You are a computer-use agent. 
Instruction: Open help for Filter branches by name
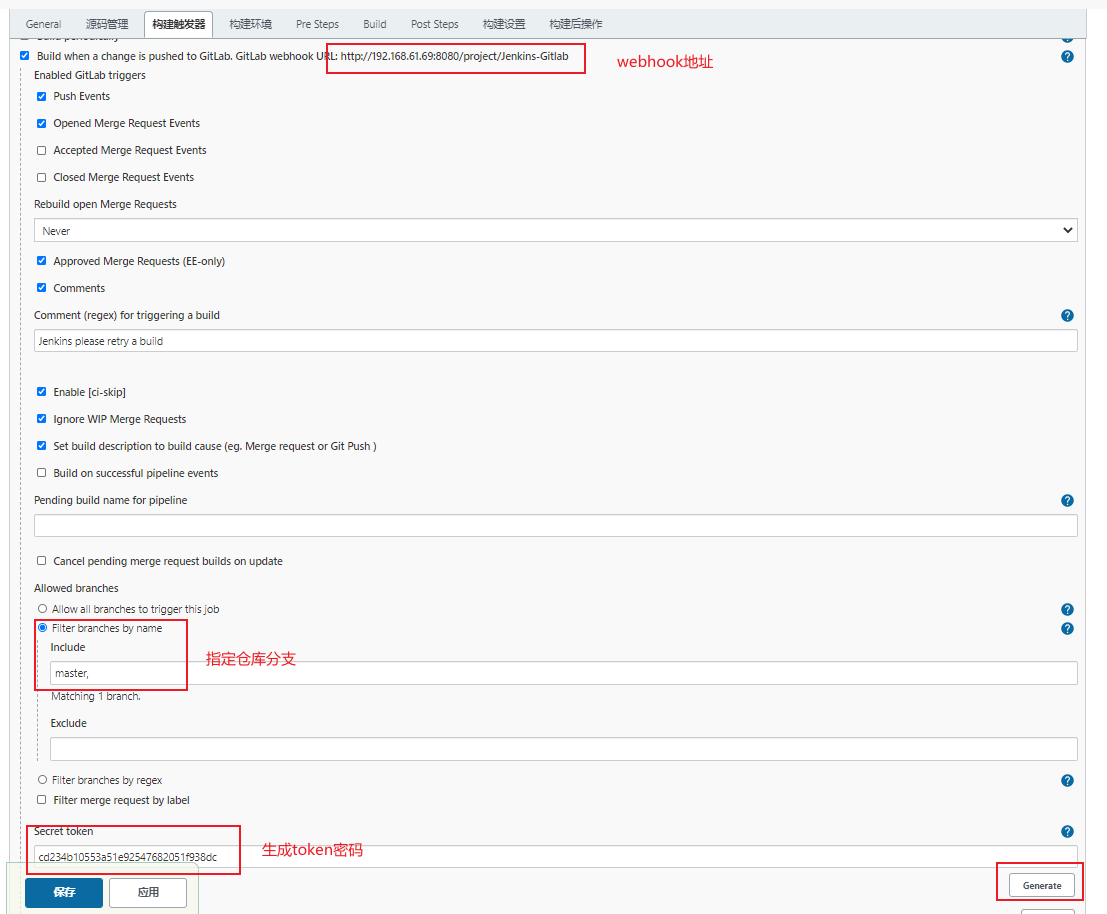1067,628
